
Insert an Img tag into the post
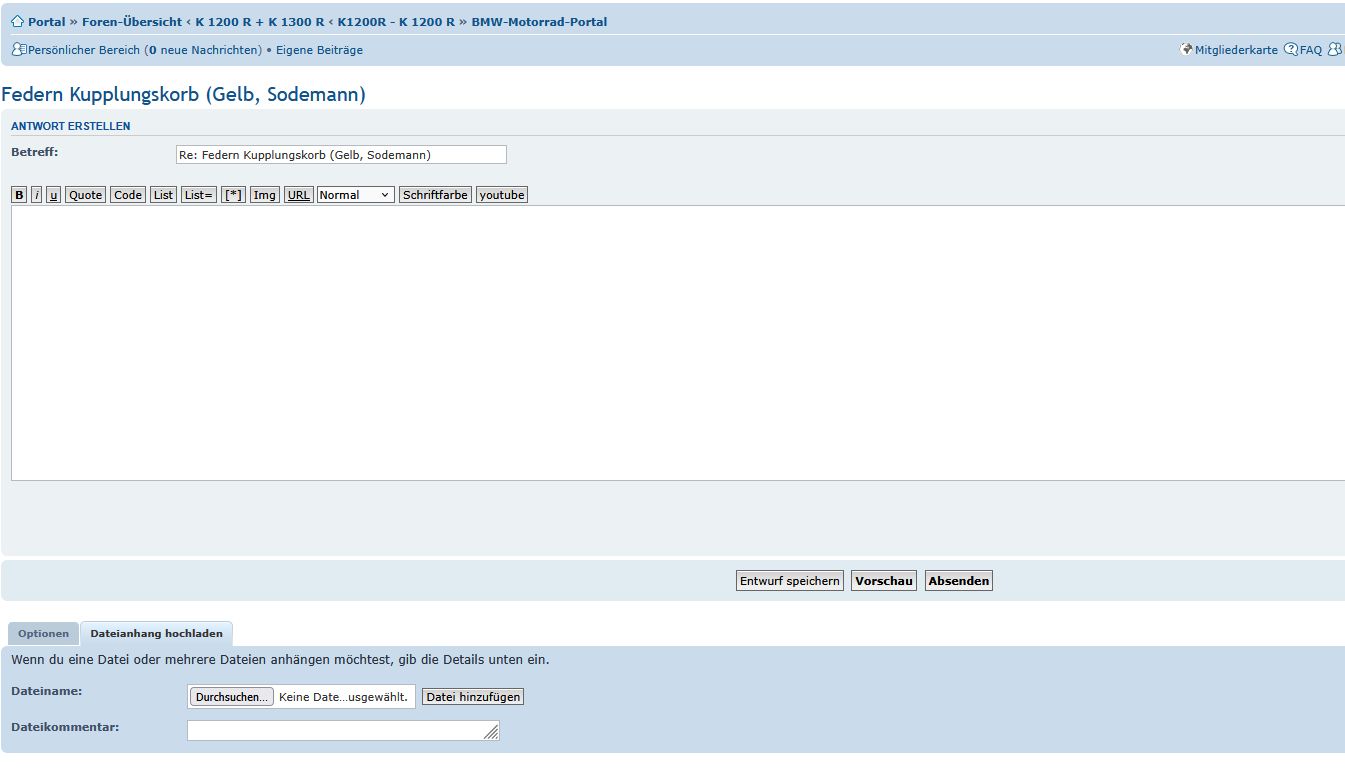264,195
